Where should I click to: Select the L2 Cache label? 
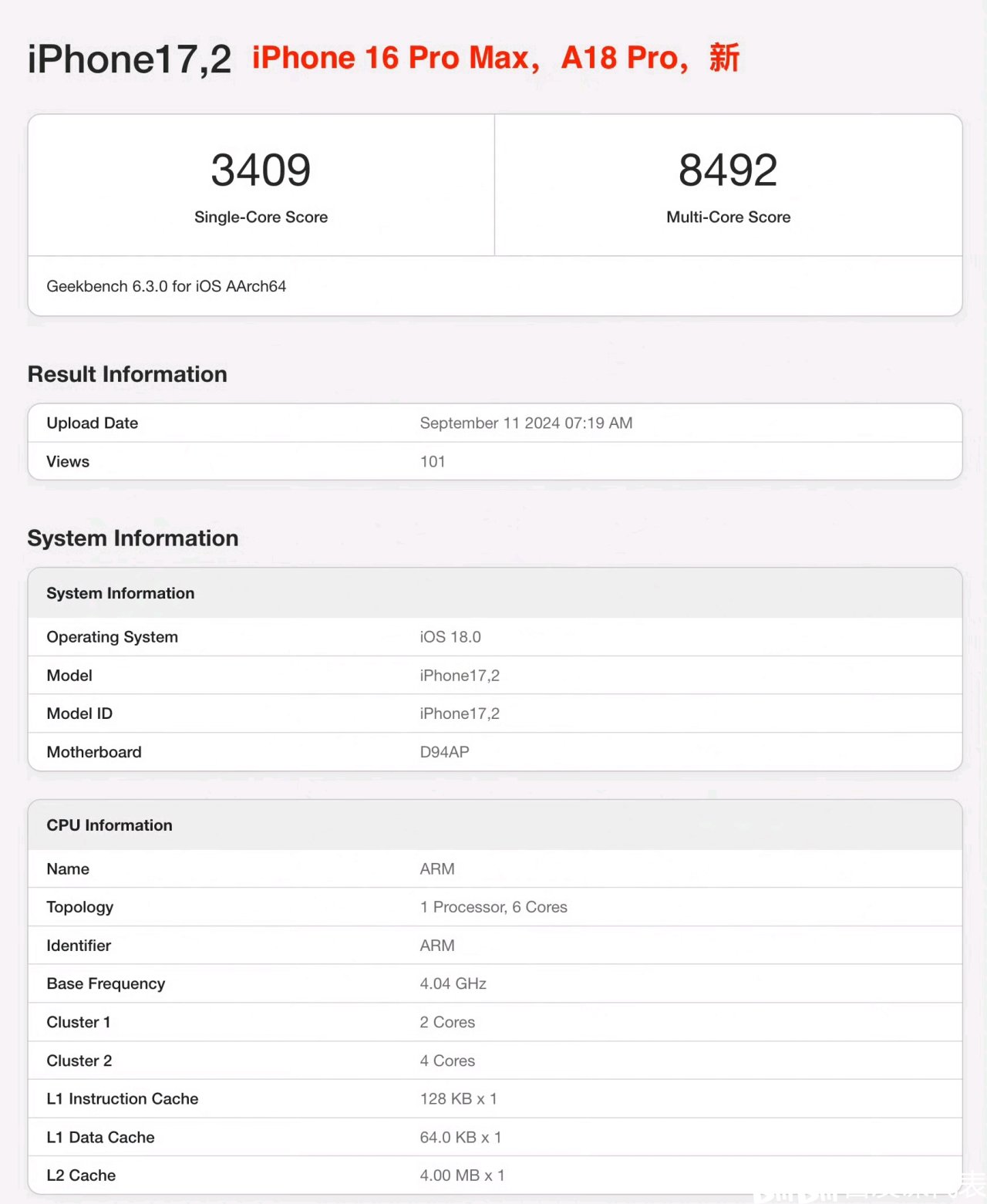81,1175
